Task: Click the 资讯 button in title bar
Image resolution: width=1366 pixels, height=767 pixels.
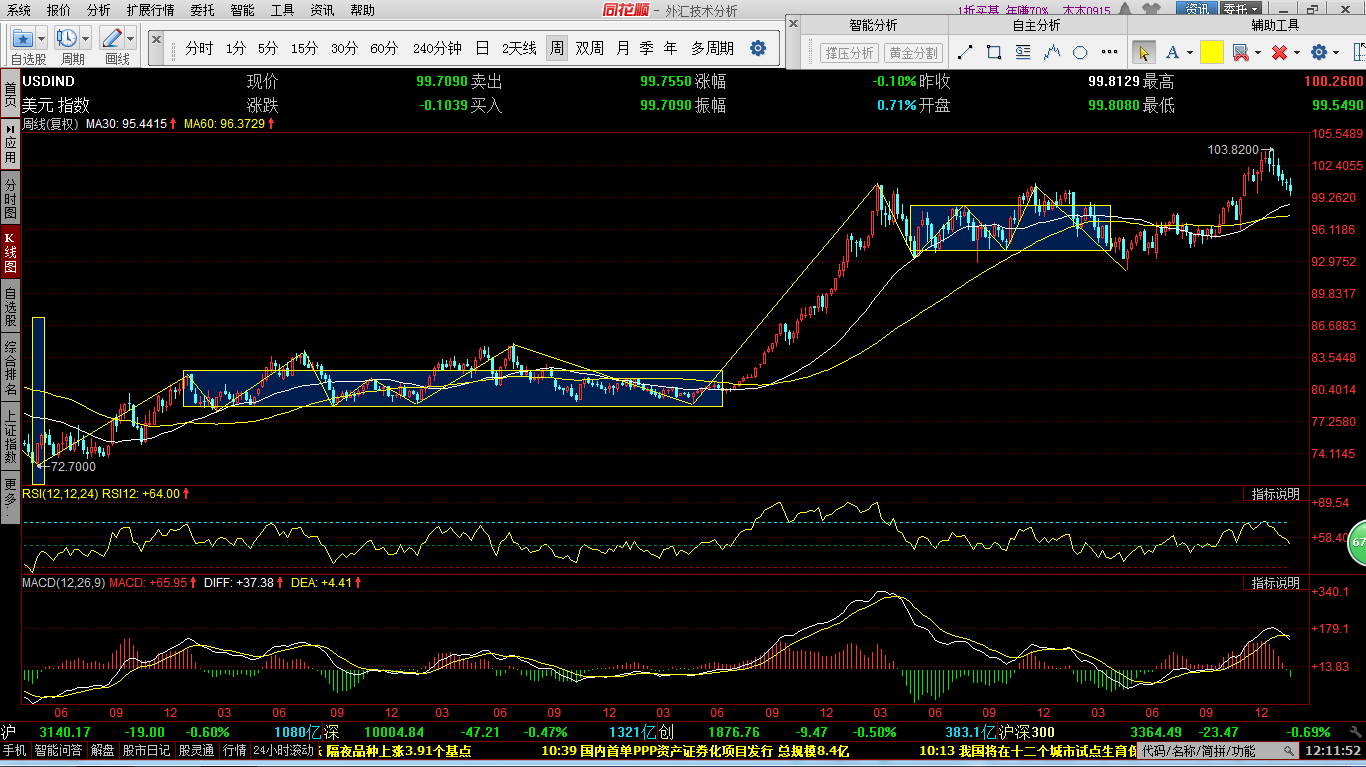Action: 1196,10
